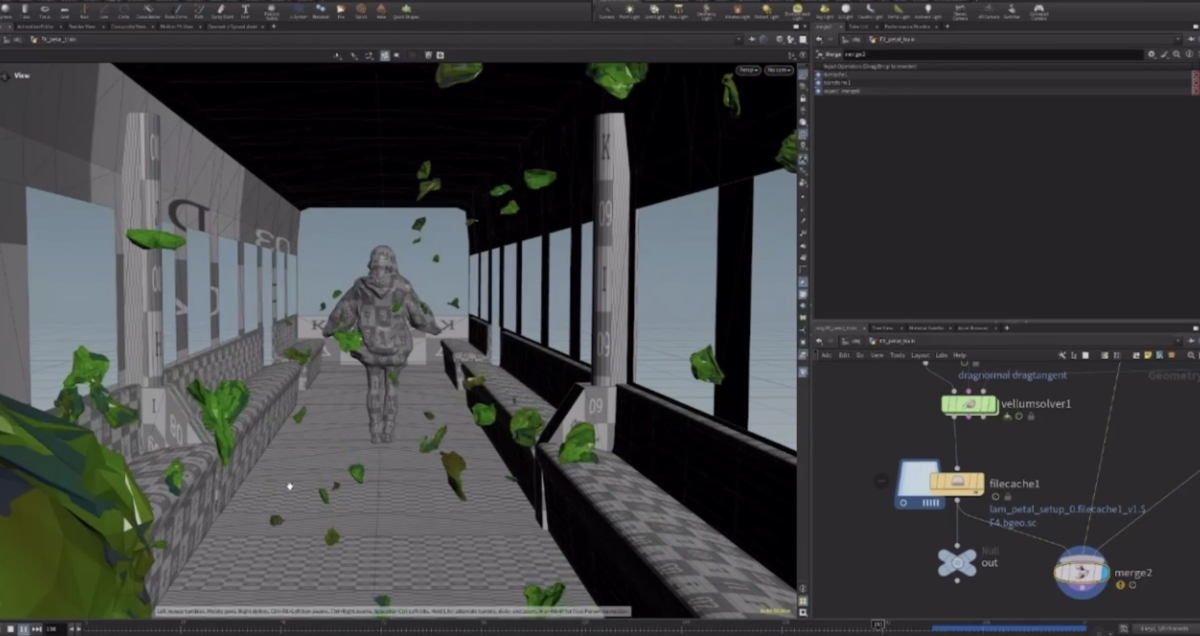Open the No cam dropdown menu
Viewport: 1200px width, 636px height.
pyautogui.click(x=777, y=70)
